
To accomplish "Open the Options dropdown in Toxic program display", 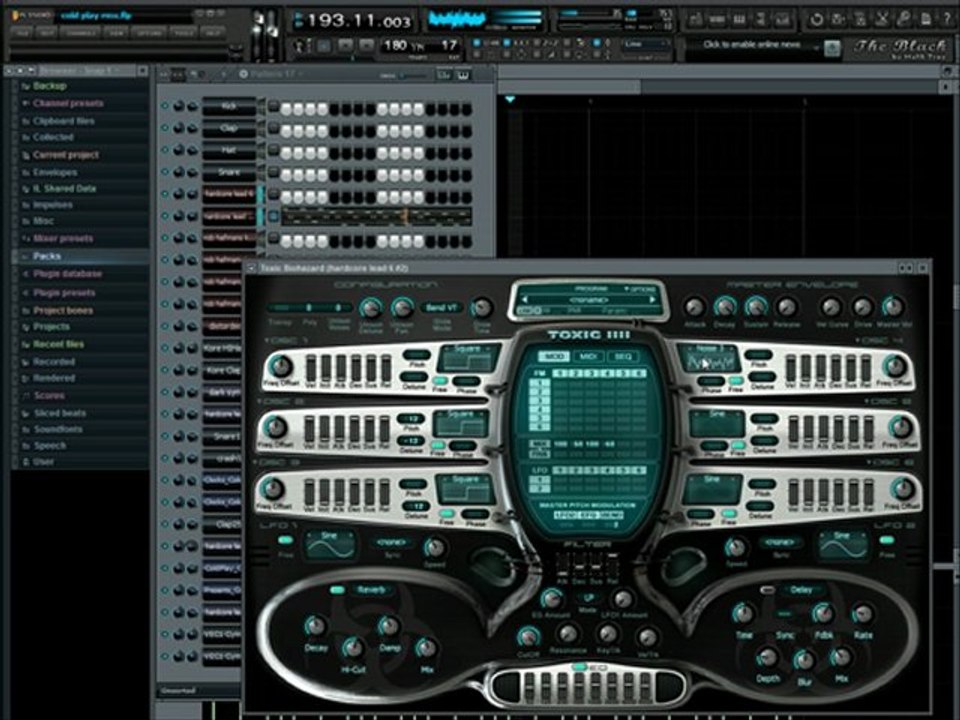I will (x=640, y=288).
